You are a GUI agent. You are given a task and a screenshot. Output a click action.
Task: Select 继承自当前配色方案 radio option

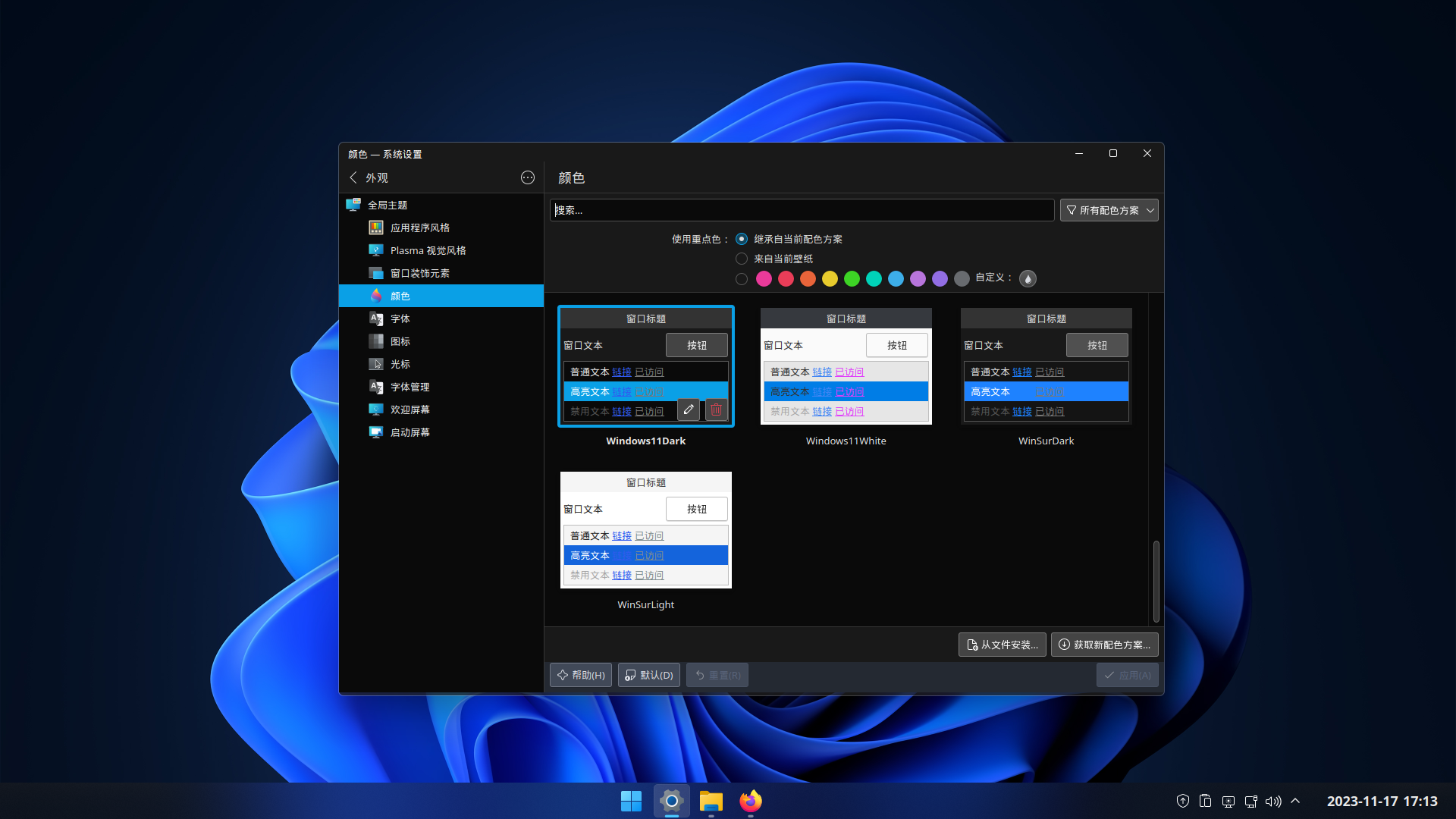pyautogui.click(x=742, y=239)
